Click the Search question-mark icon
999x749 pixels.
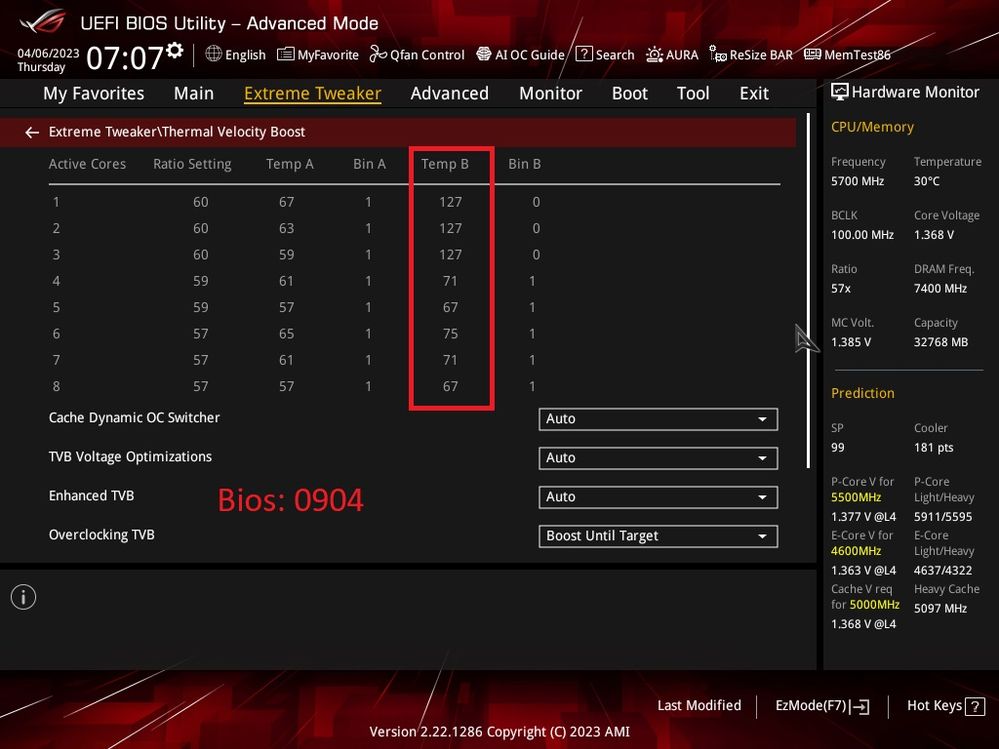point(584,54)
